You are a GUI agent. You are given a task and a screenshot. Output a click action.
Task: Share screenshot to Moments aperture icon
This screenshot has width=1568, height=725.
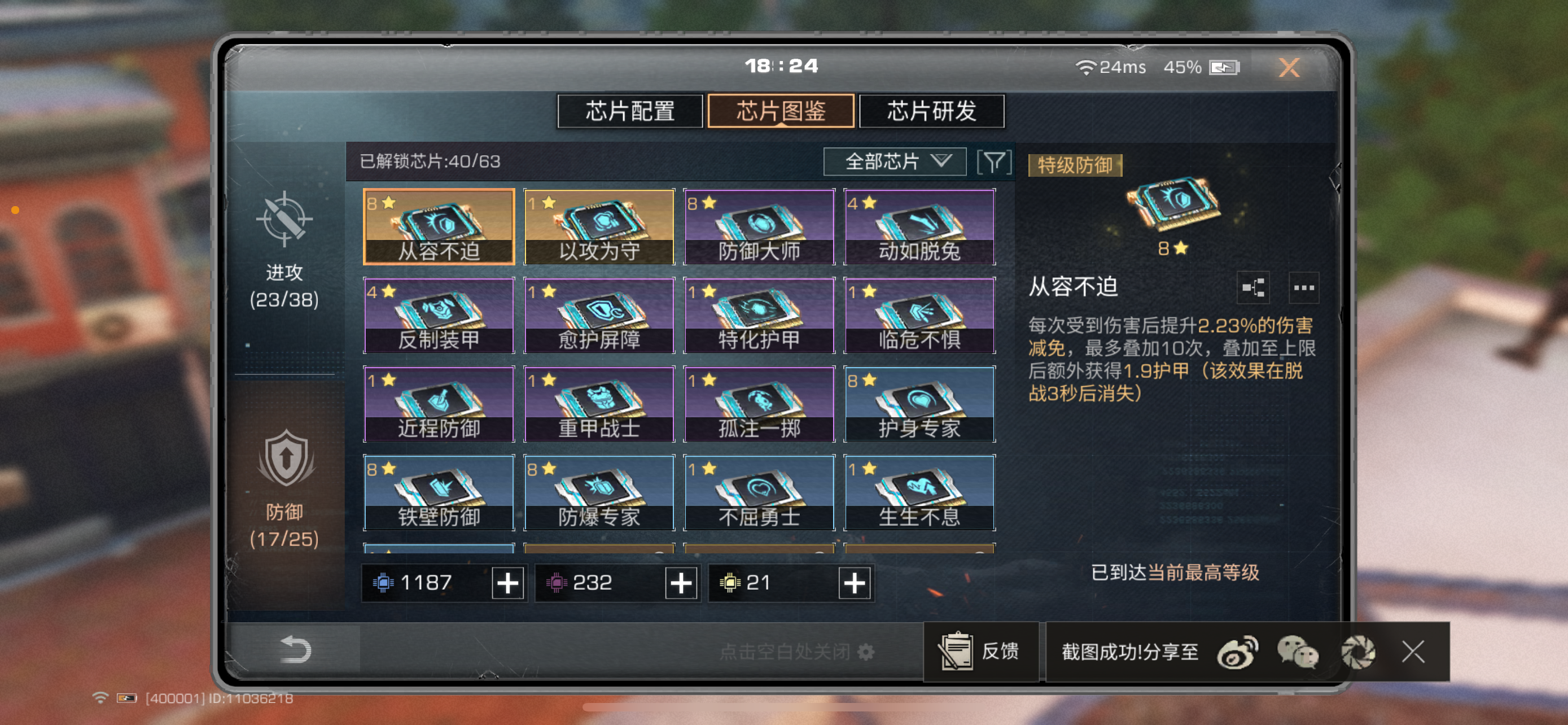(1358, 652)
